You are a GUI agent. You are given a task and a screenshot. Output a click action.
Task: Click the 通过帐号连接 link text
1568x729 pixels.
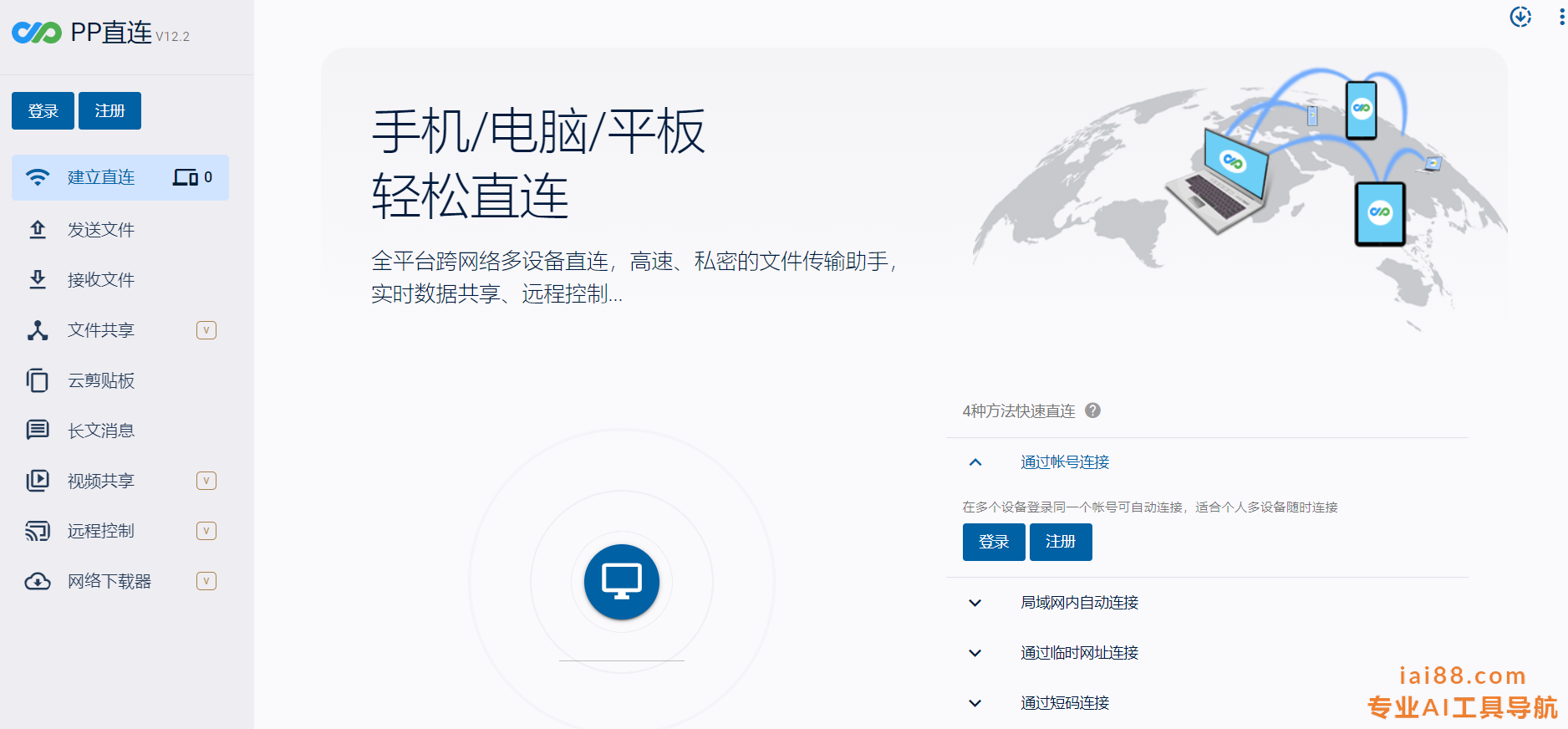tap(1065, 462)
